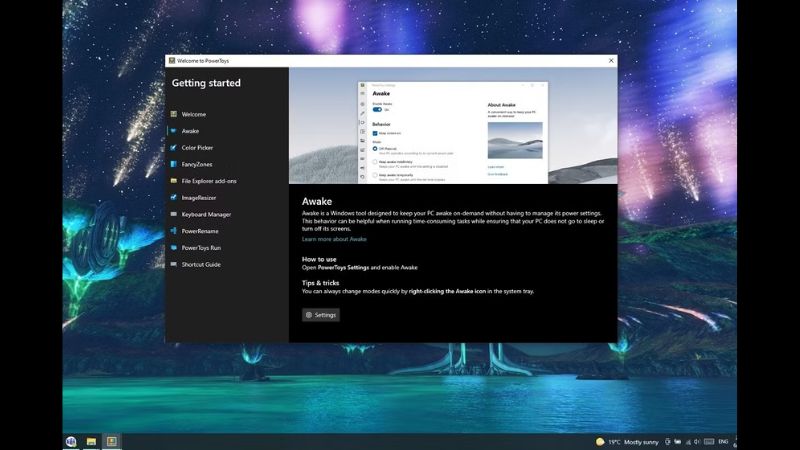Open the Windows Start menu
Screen dimensions: 800x450
[x=71, y=441]
